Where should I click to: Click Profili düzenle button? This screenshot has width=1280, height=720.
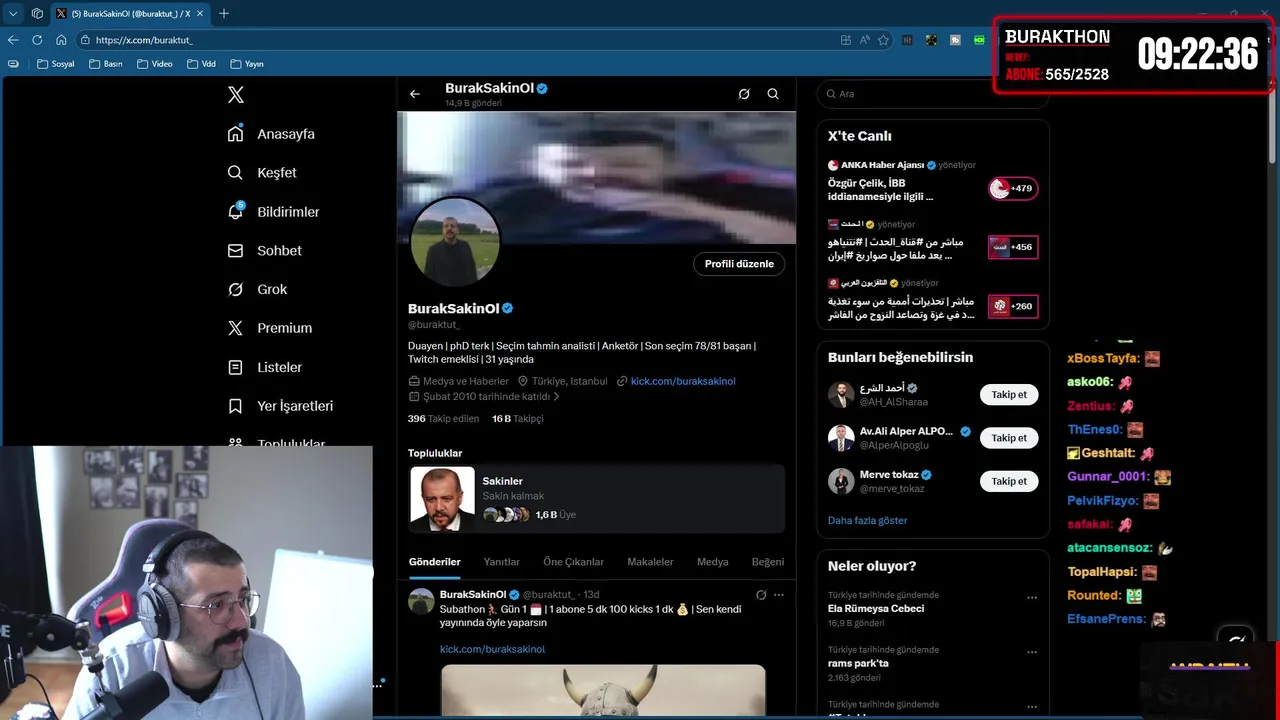pyautogui.click(x=739, y=264)
